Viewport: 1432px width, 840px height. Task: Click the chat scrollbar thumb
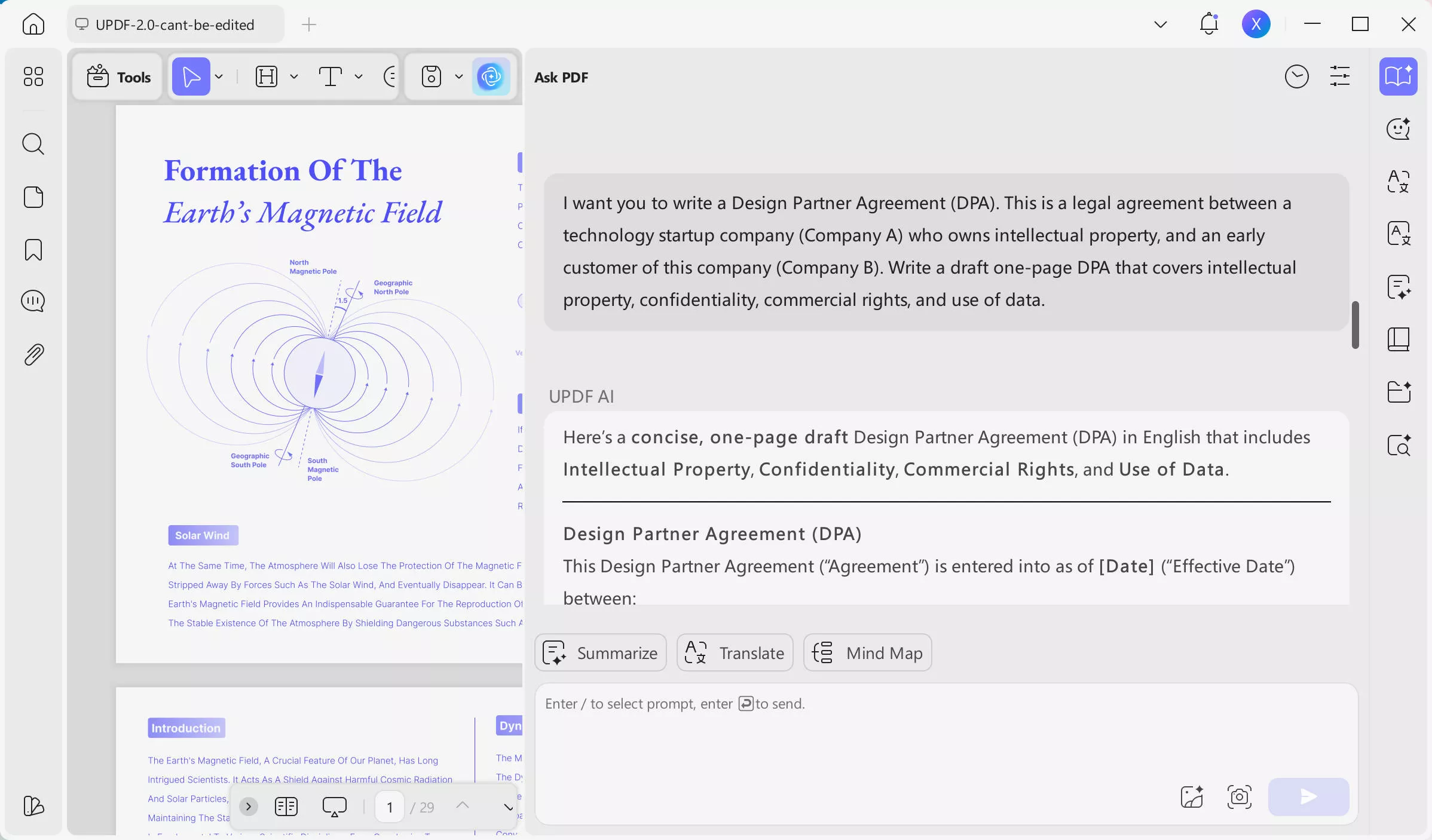pyautogui.click(x=1355, y=324)
